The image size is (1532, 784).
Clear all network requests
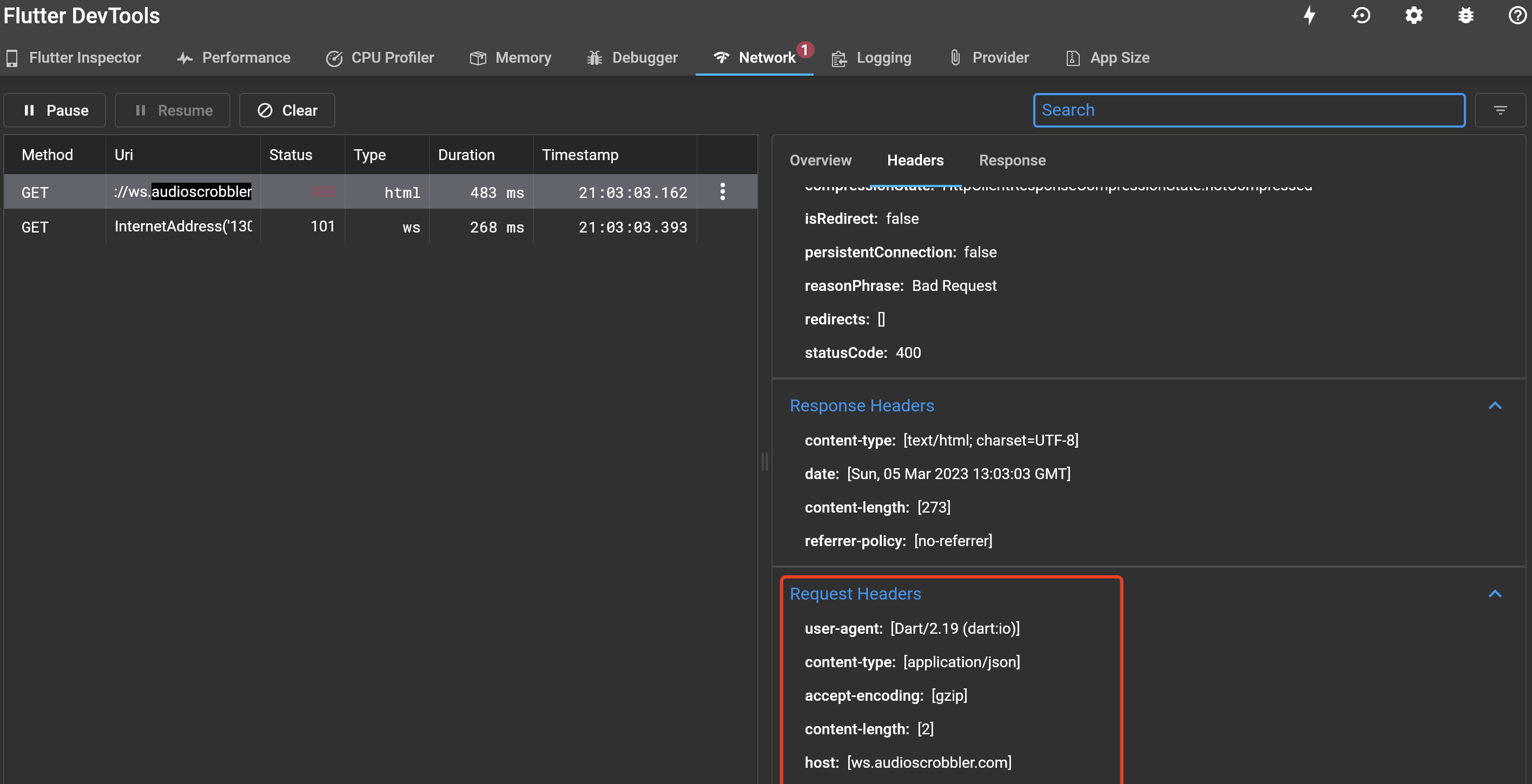[287, 110]
